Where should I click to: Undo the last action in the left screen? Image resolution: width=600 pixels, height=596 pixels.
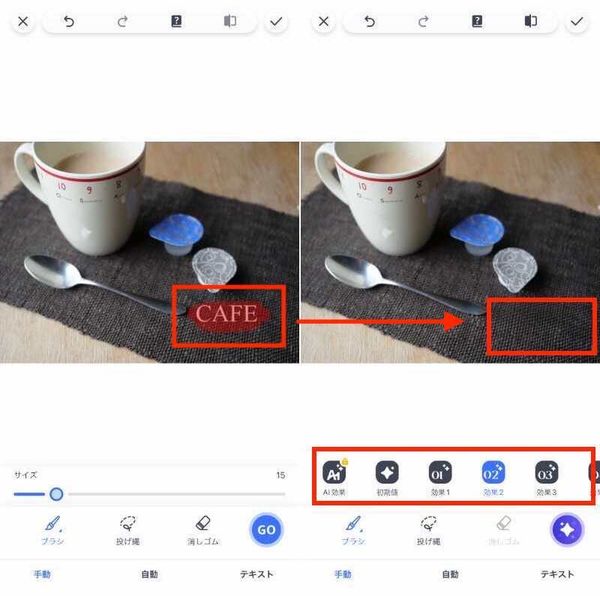click(69, 22)
